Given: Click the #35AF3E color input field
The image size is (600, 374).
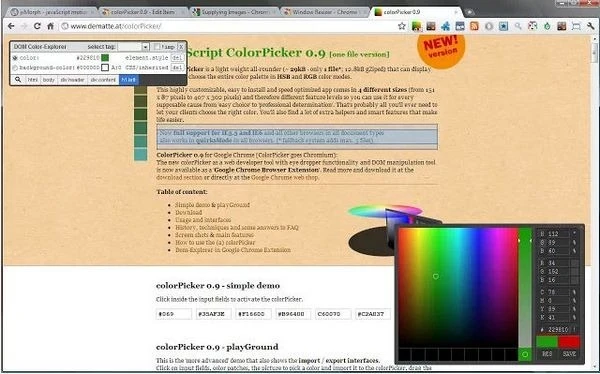Looking at the screenshot, I should pyautogui.click(x=214, y=314).
